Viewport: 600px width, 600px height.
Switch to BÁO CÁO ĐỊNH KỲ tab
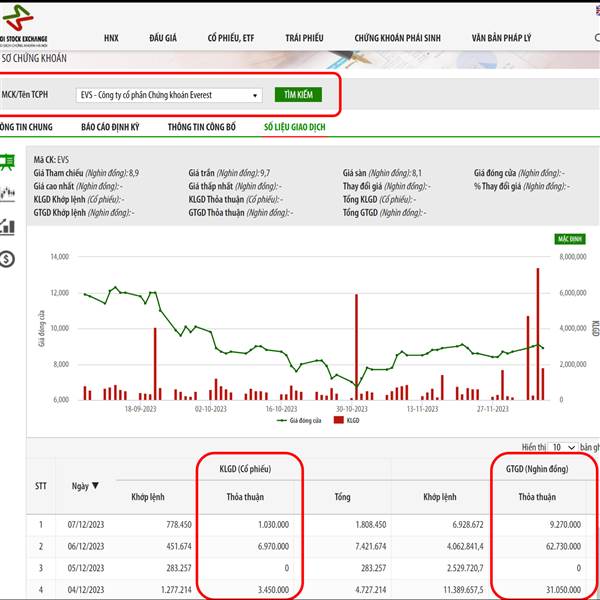click(x=110, y=127)
